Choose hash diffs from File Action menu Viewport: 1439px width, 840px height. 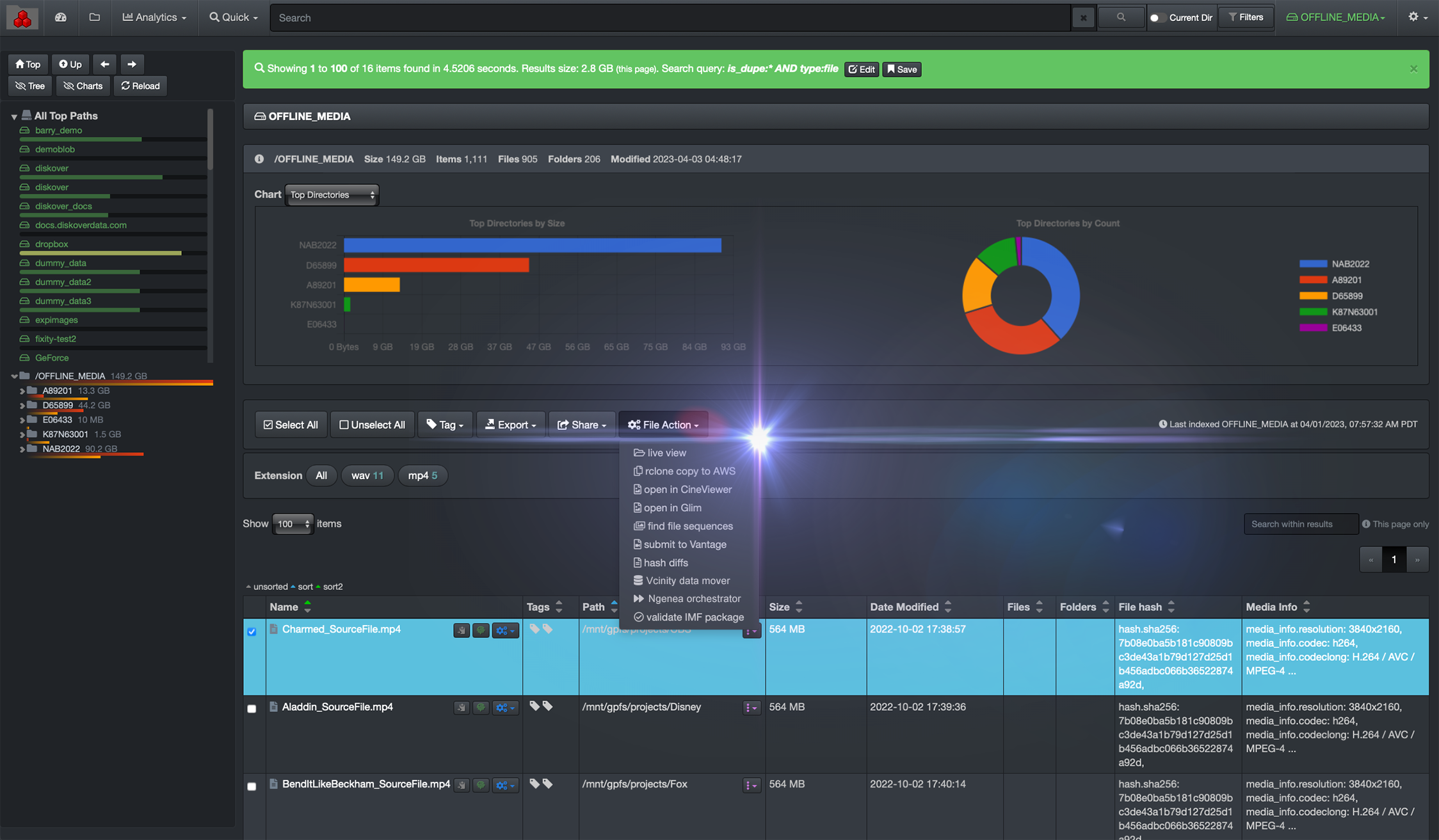click(666, 562)
